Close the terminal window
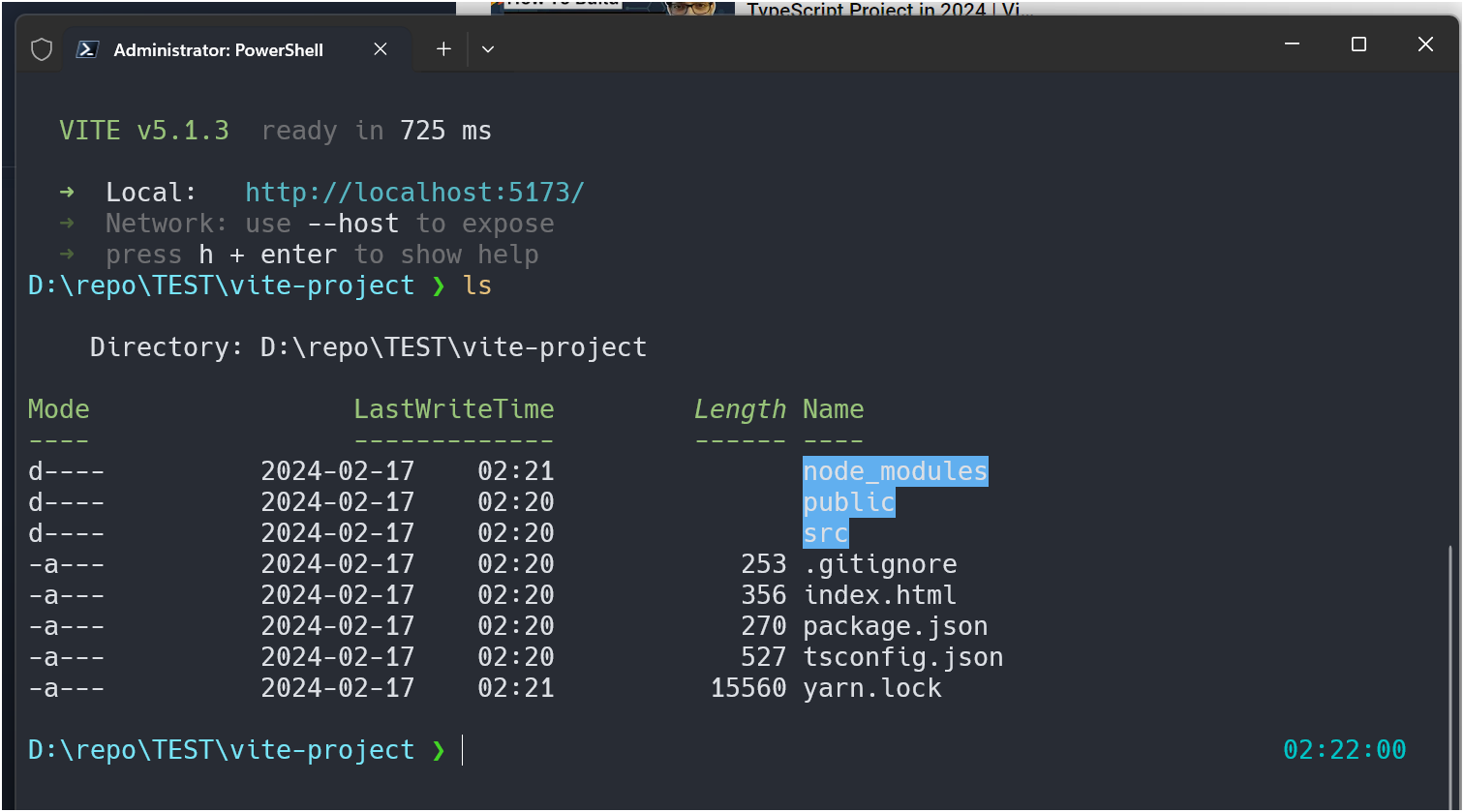This screenshot has width=1464, height=812. pos(1425,45)
